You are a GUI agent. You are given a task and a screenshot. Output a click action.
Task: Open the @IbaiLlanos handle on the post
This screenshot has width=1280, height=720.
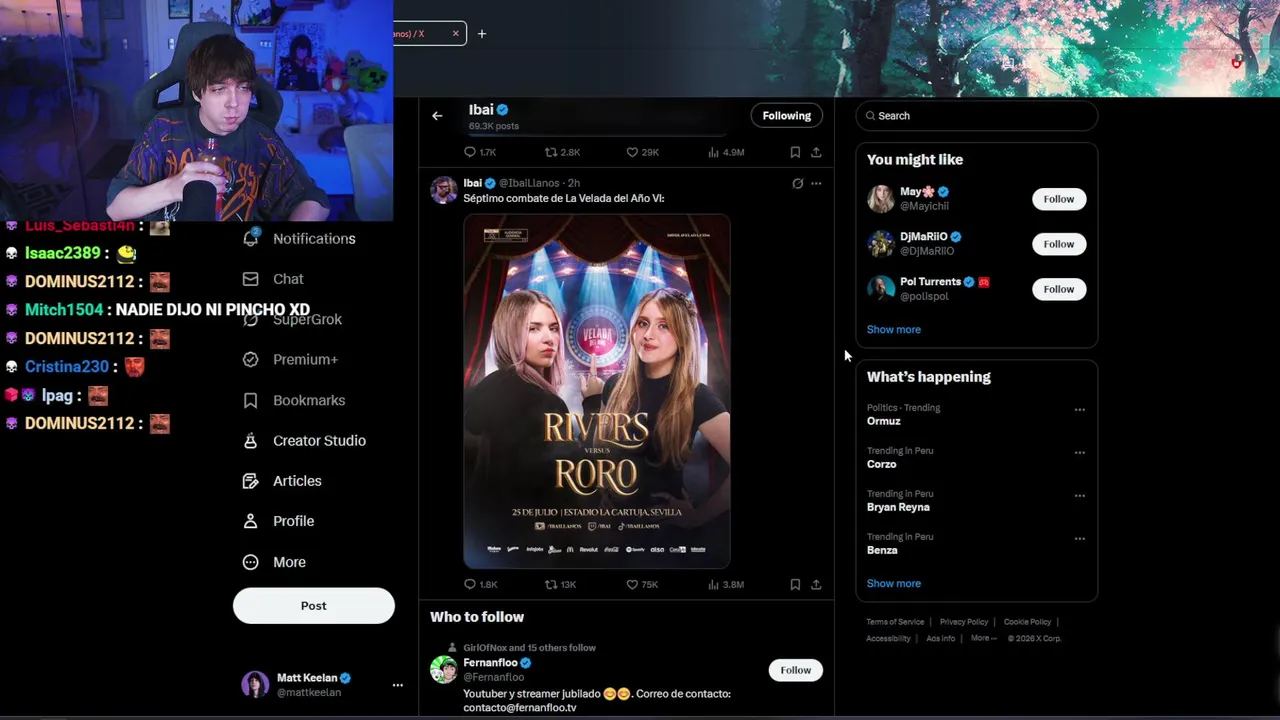click(529, 183)
